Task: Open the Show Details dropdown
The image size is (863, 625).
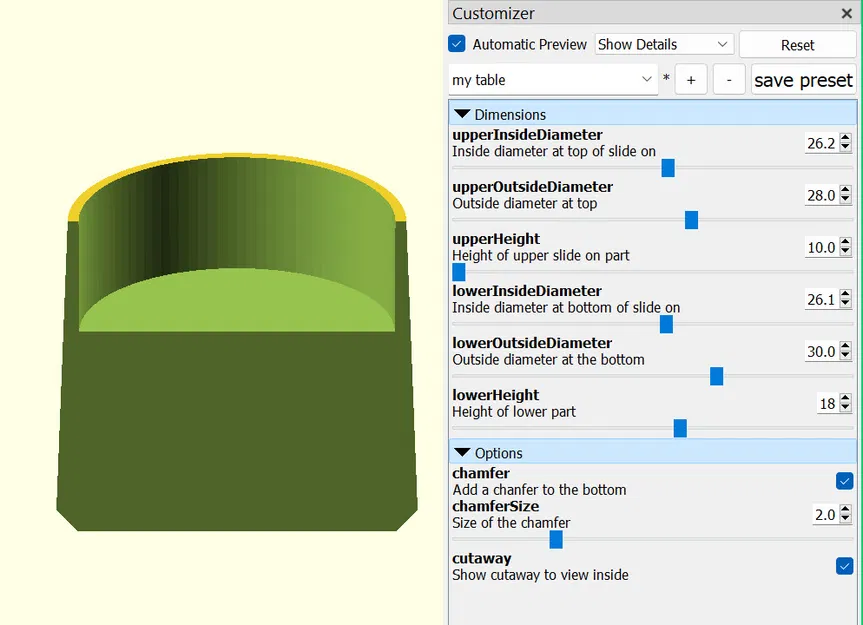Action: 663,44
